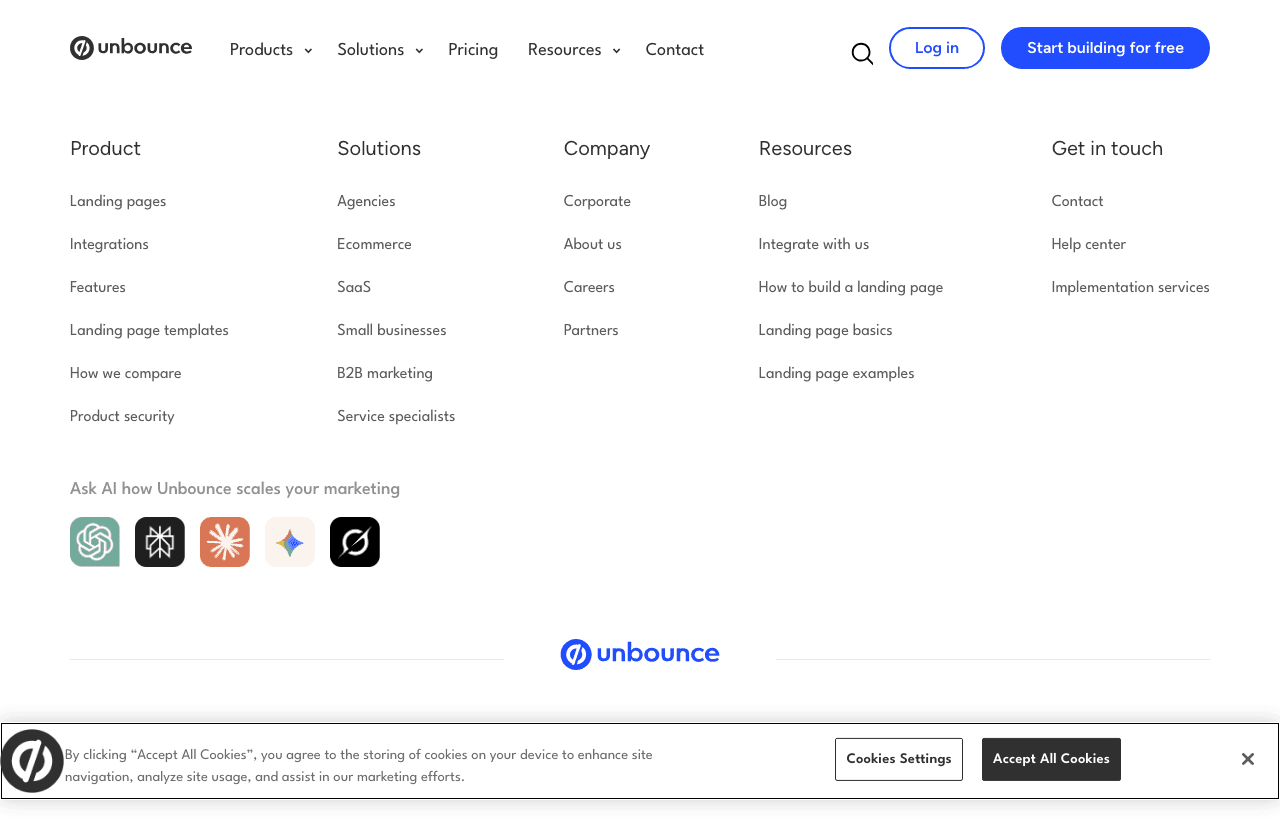This screenshot has width=1280, height=822.
Task: Click the centered Unbounce footer logo
Action: click(639, 653)
